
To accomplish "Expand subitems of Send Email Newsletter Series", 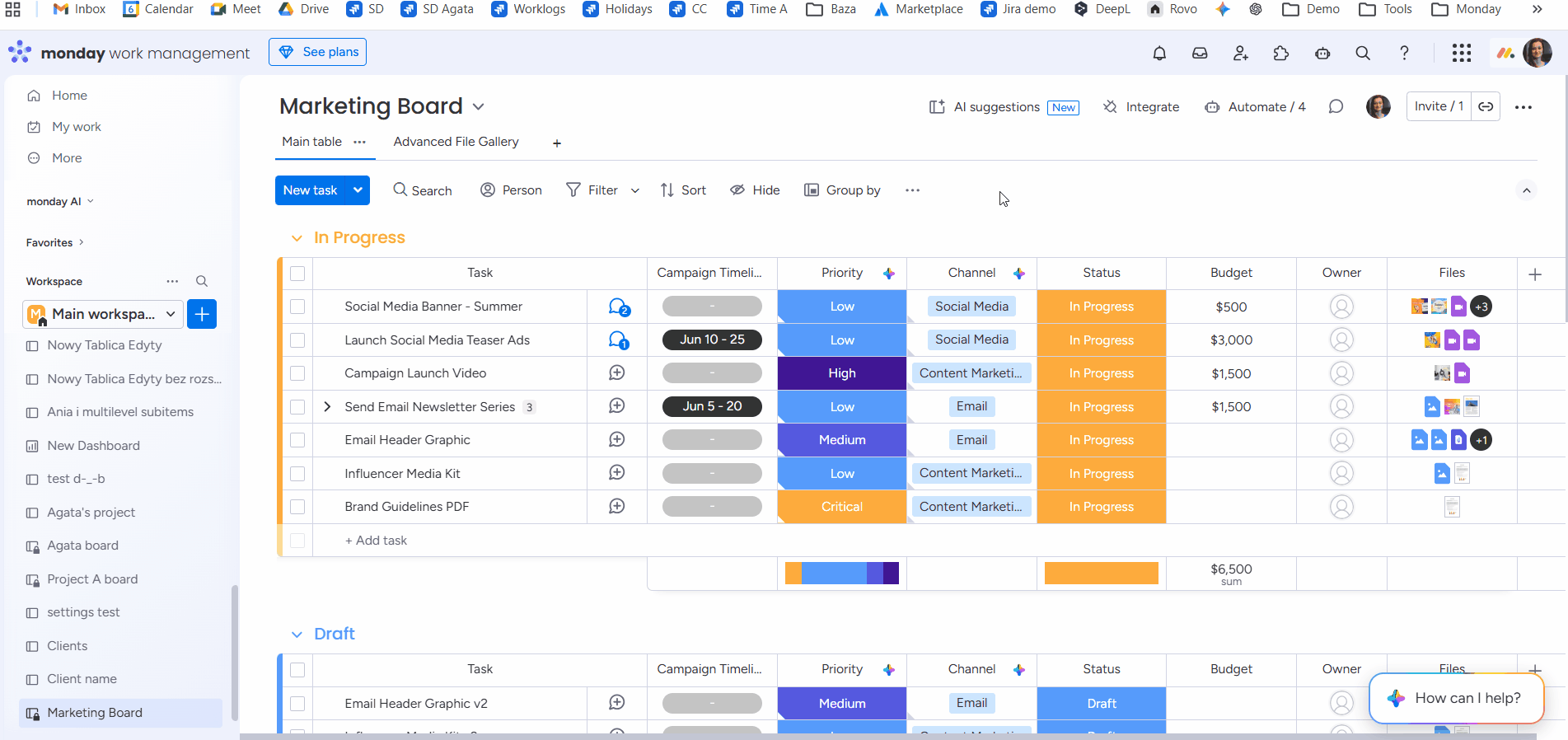I will point(327,407).
